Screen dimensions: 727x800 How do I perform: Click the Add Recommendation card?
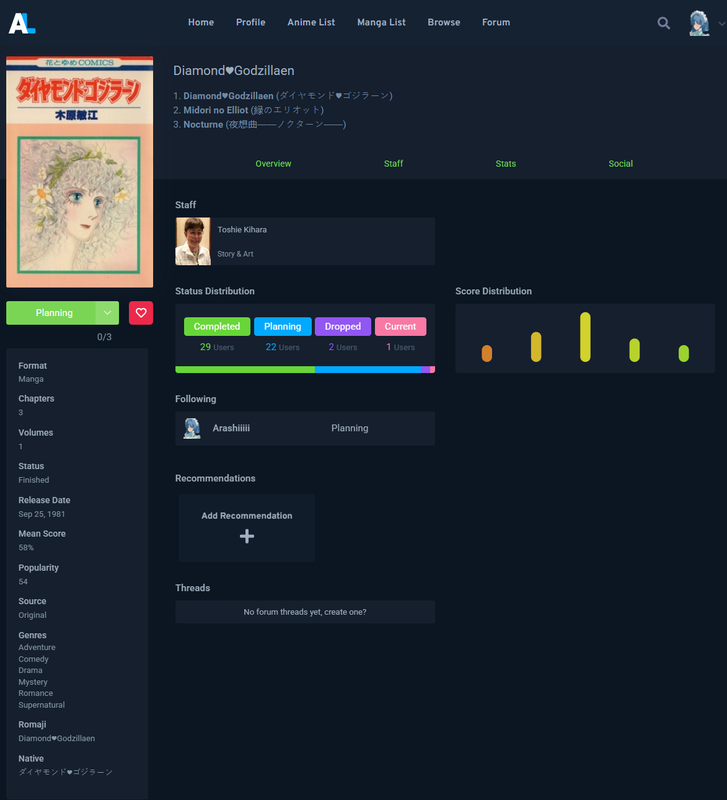(x=246, y=528)
